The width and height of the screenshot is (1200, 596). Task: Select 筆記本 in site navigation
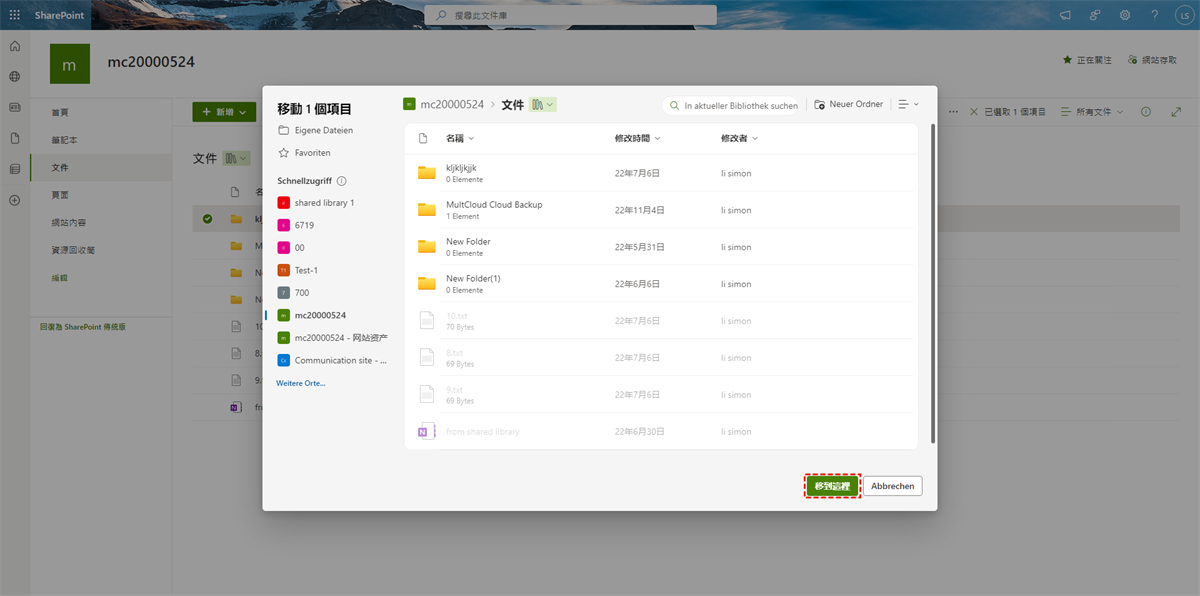click(x=64, y=140)
